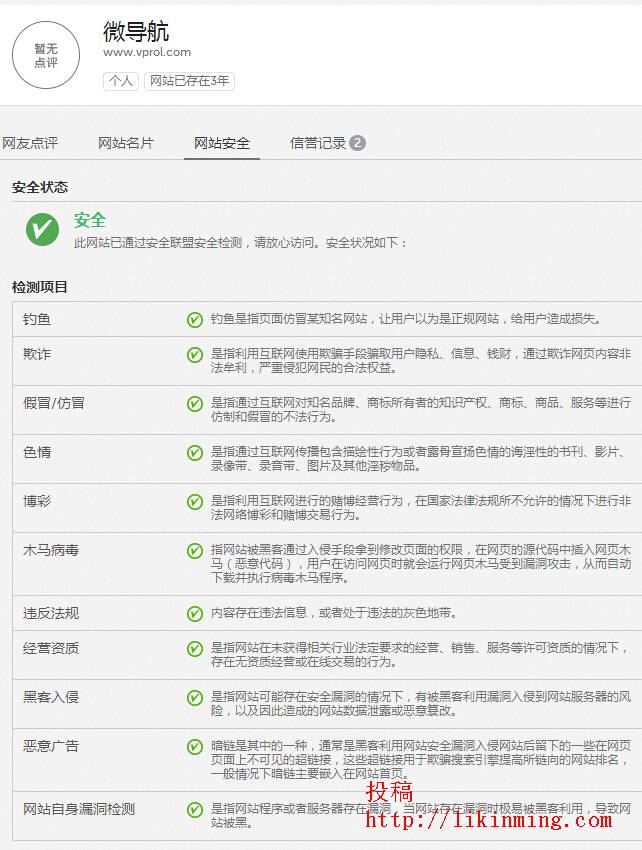Click the check icon in 博彩 row
Image resolution: width=642 pixels, height=850 pixels.
[x=195, y=501]
